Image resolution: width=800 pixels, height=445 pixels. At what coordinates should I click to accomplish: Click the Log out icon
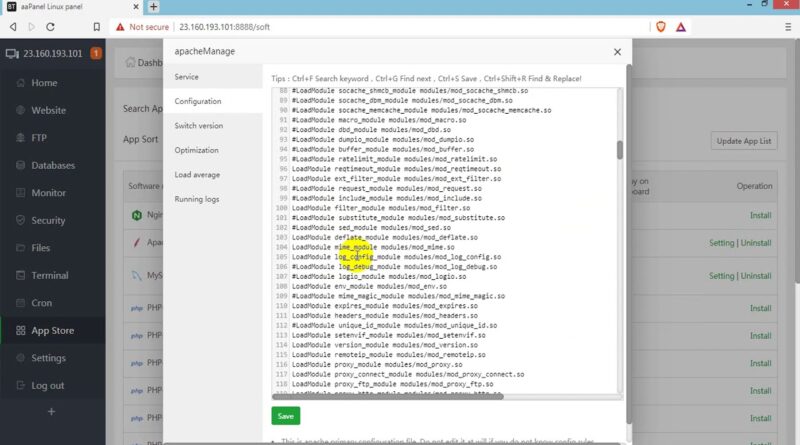[20, 386]
